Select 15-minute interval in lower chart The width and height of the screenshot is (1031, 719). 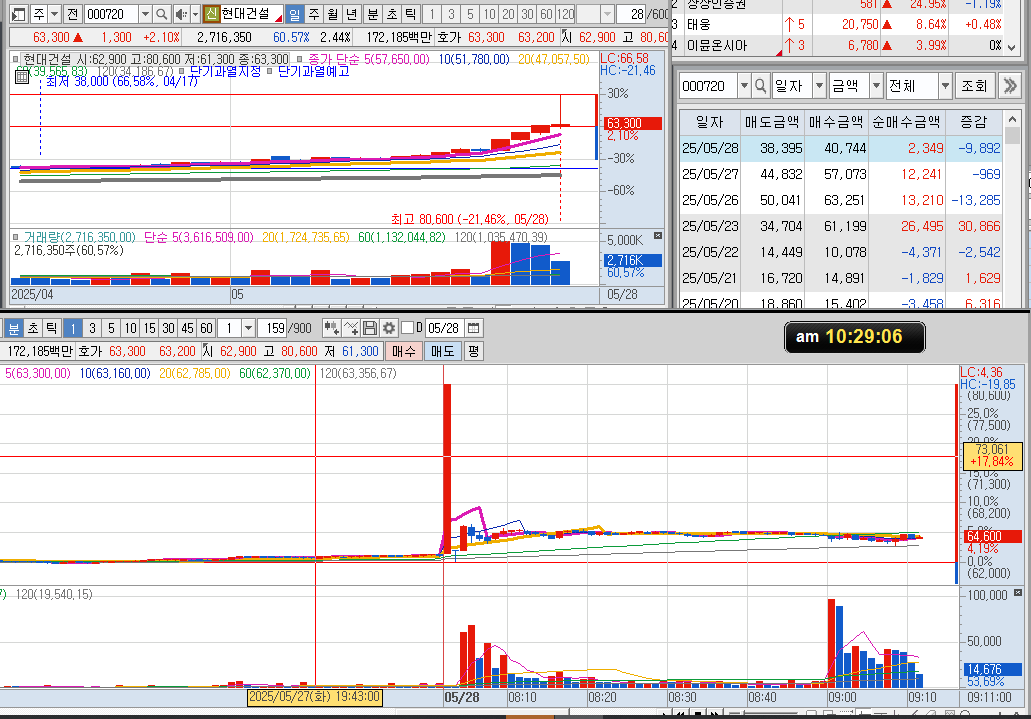point(149,328)
